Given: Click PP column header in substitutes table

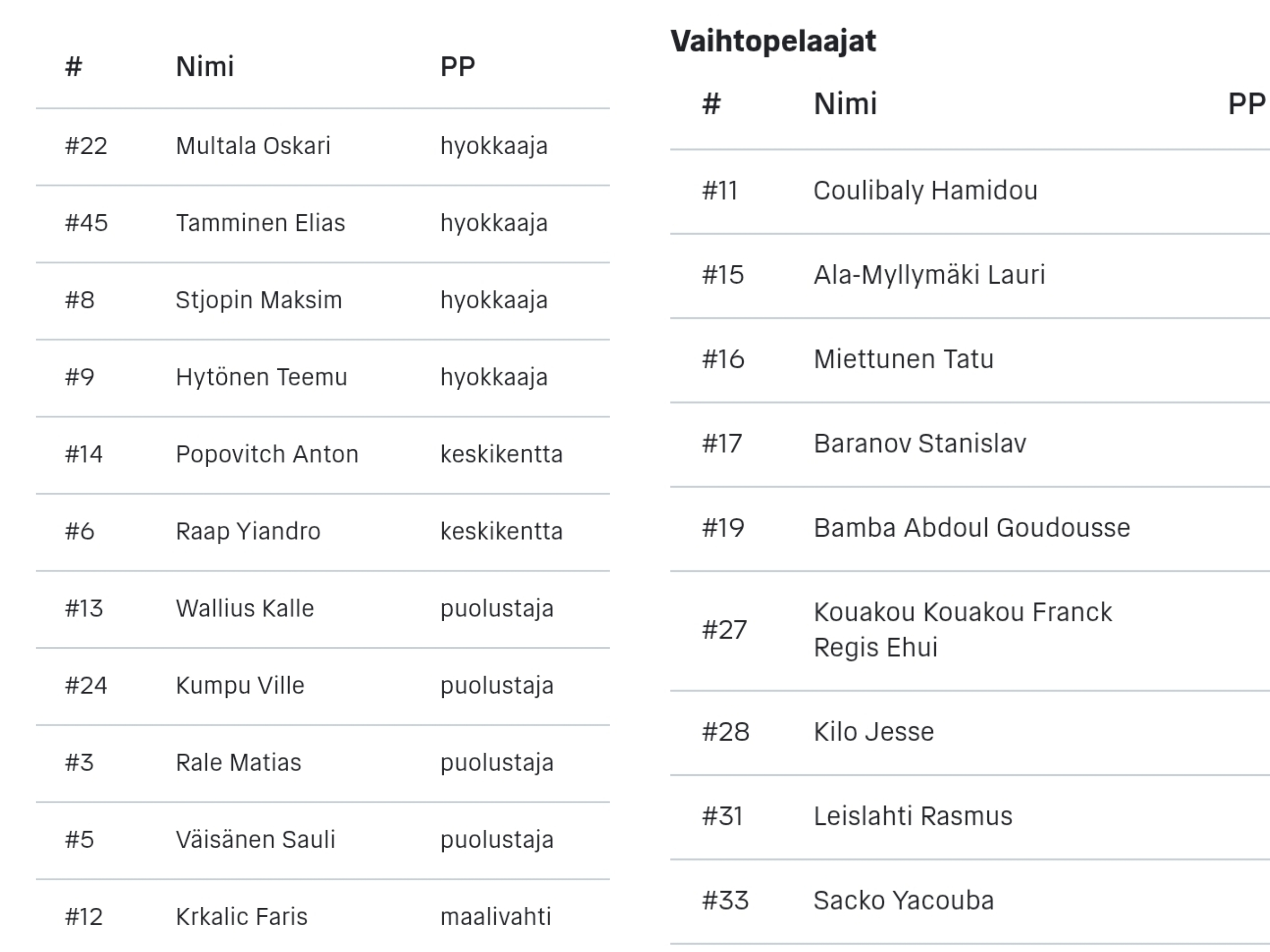Looking at the screenshot, I should point(1246,104).
